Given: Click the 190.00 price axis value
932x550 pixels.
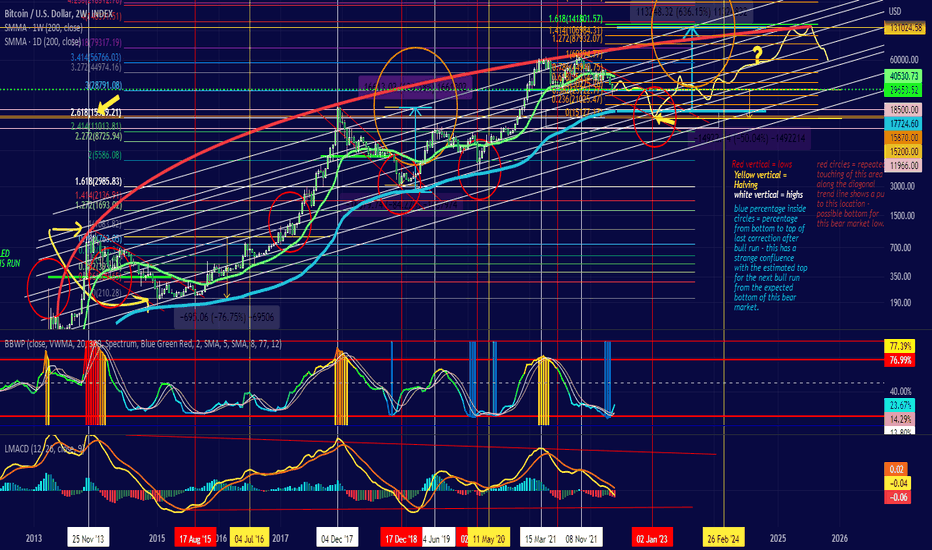Looking at the screenshot, I should (900, 303).
